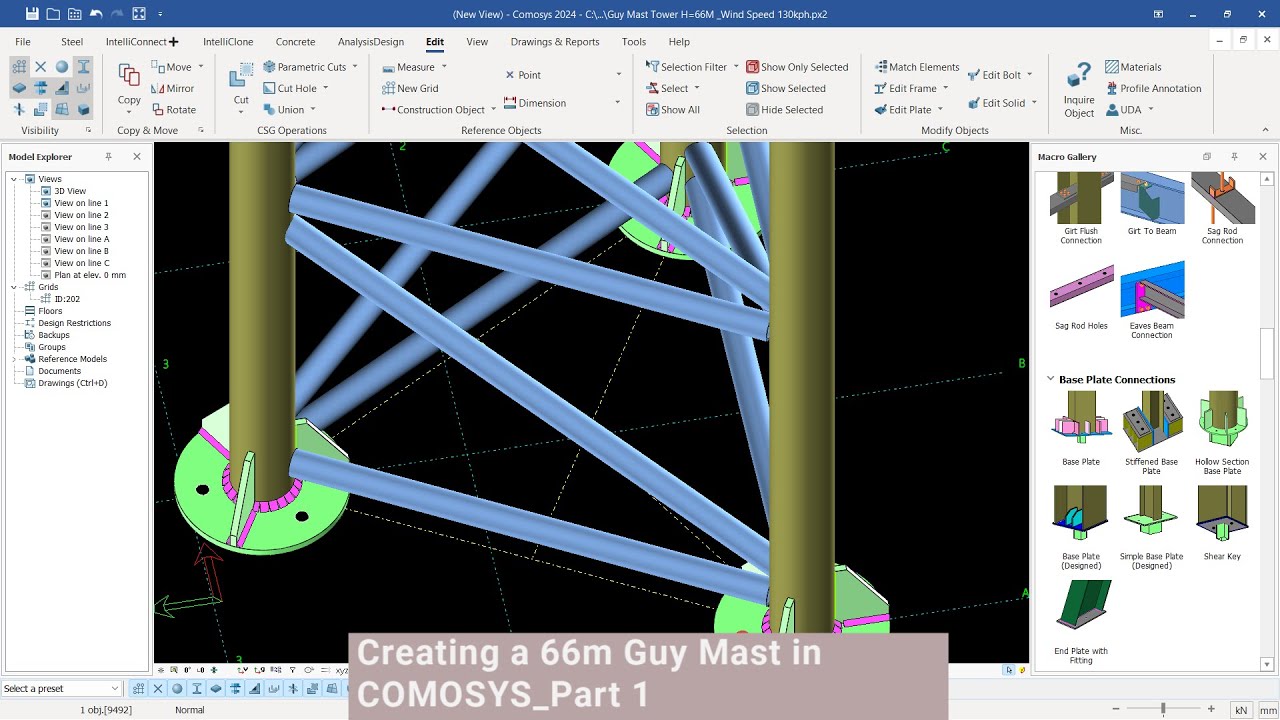
Task: Select the Point reference object
Action: [x=523, y=75]
